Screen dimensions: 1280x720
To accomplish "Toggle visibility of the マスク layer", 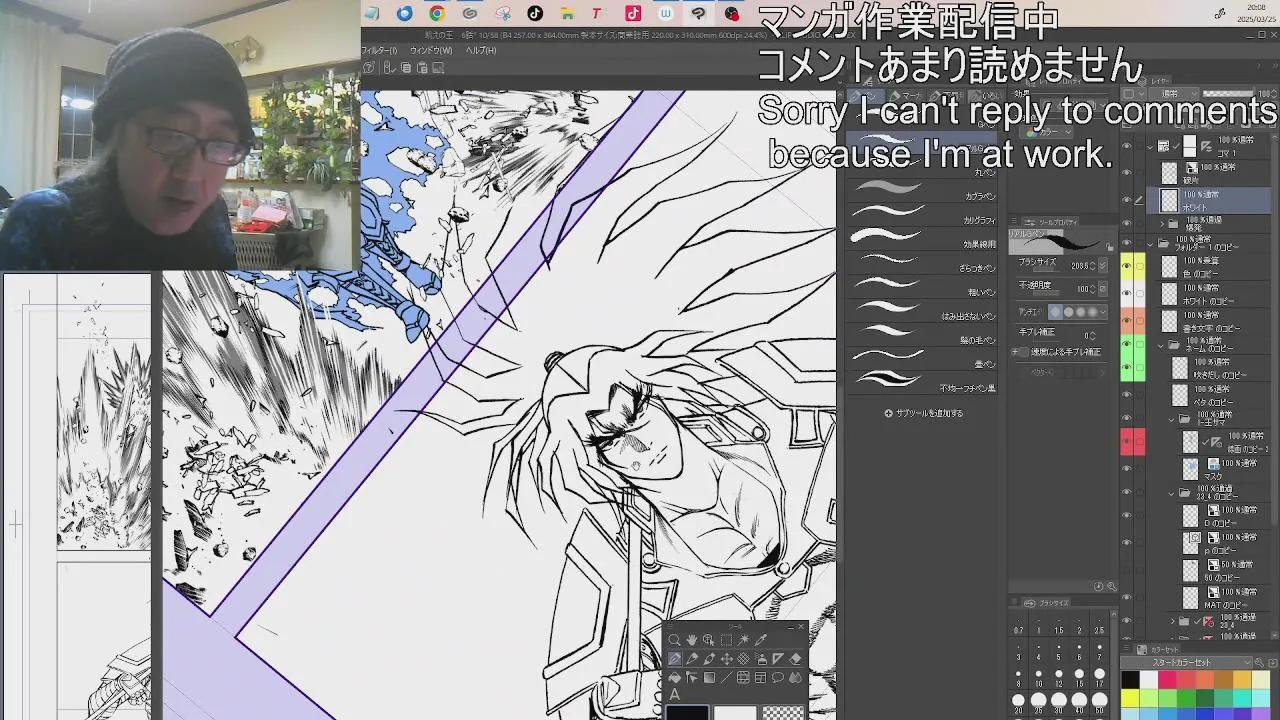I will click(1127, 468).
